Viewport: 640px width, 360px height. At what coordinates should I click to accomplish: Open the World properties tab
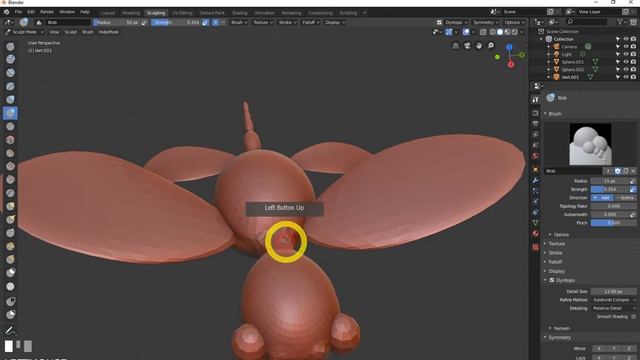536,156
